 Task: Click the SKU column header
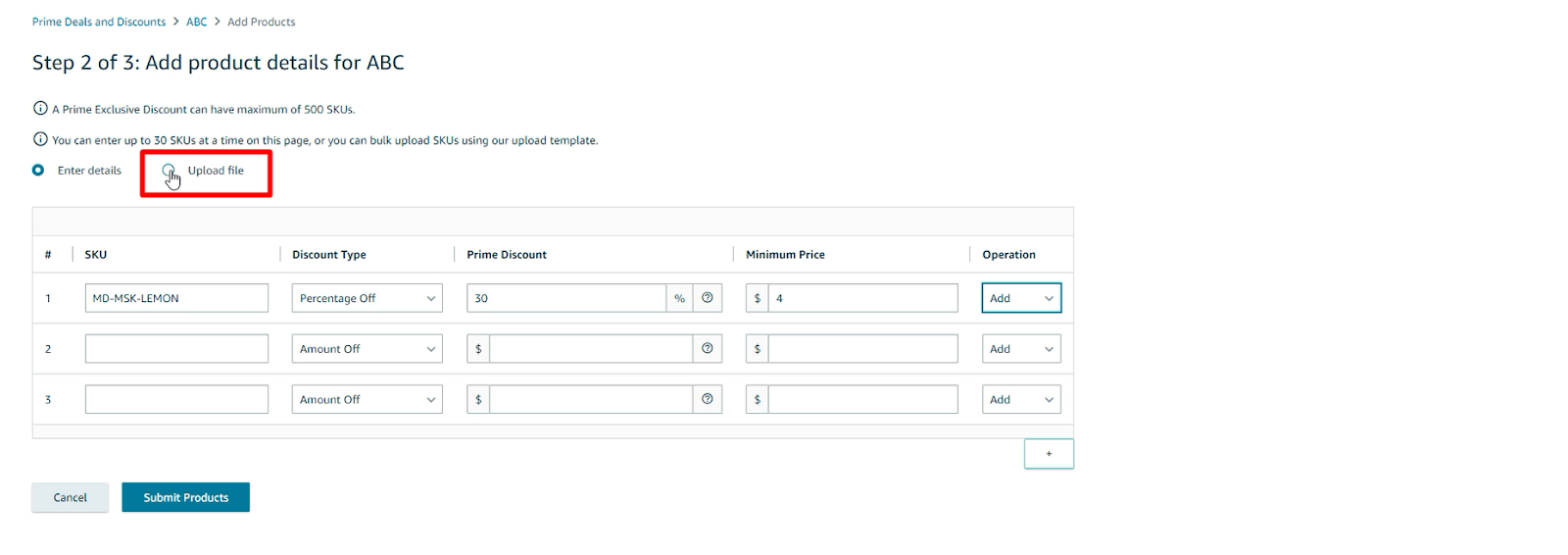pyautogui.click(x=96, y=255)
